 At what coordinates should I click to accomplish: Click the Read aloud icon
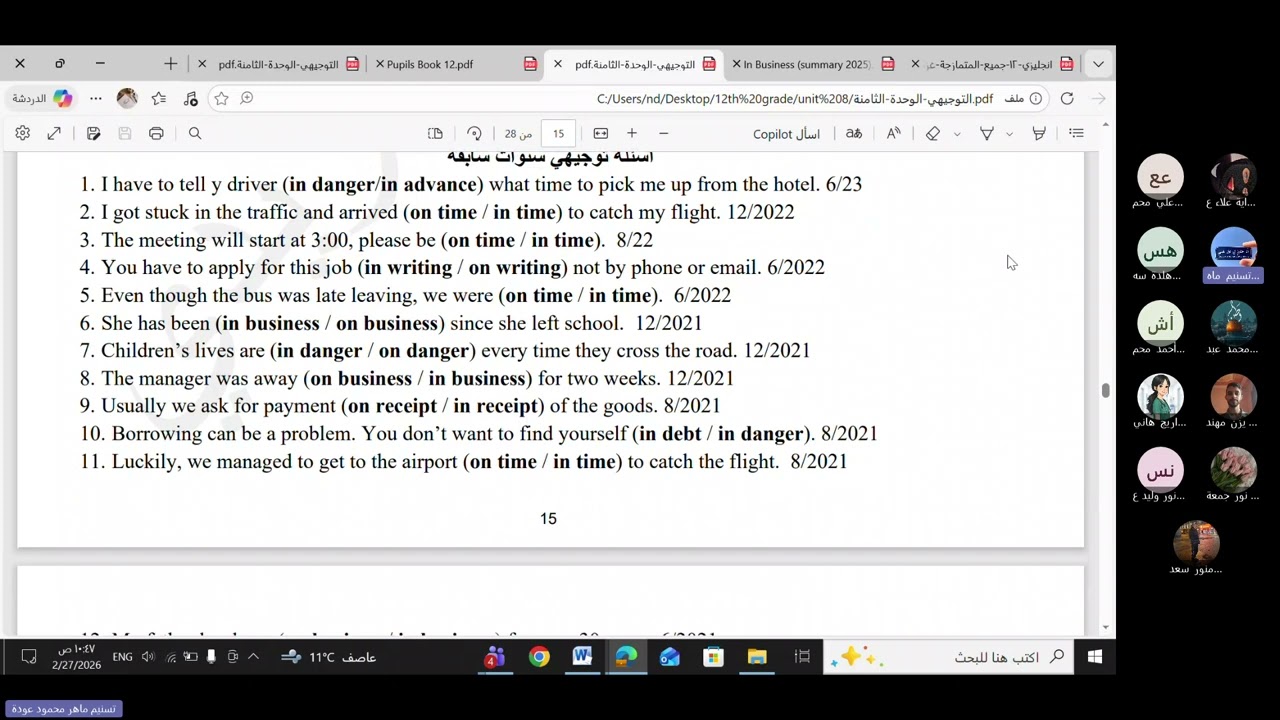894,133
